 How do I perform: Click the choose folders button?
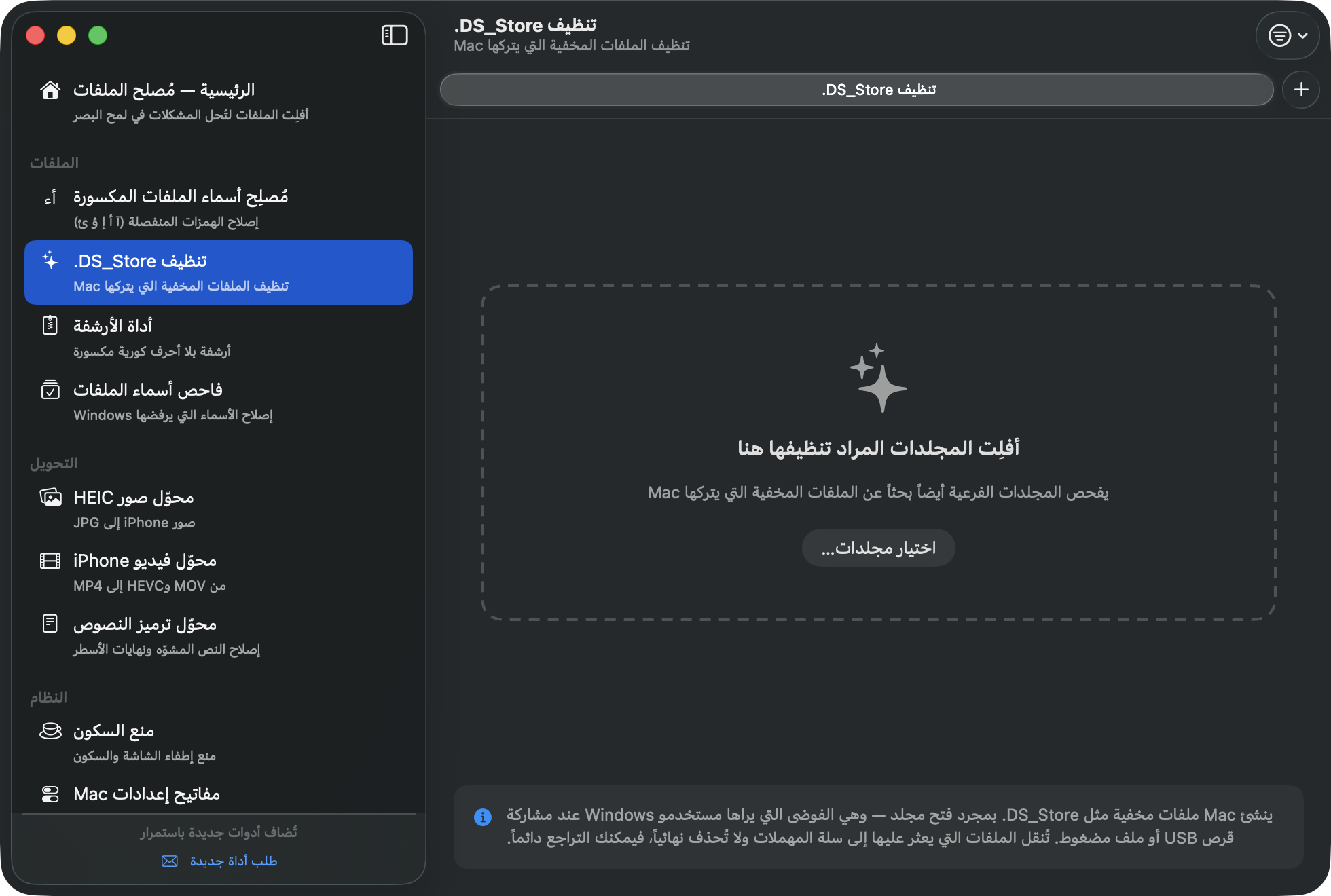click(x=879, y=548)
